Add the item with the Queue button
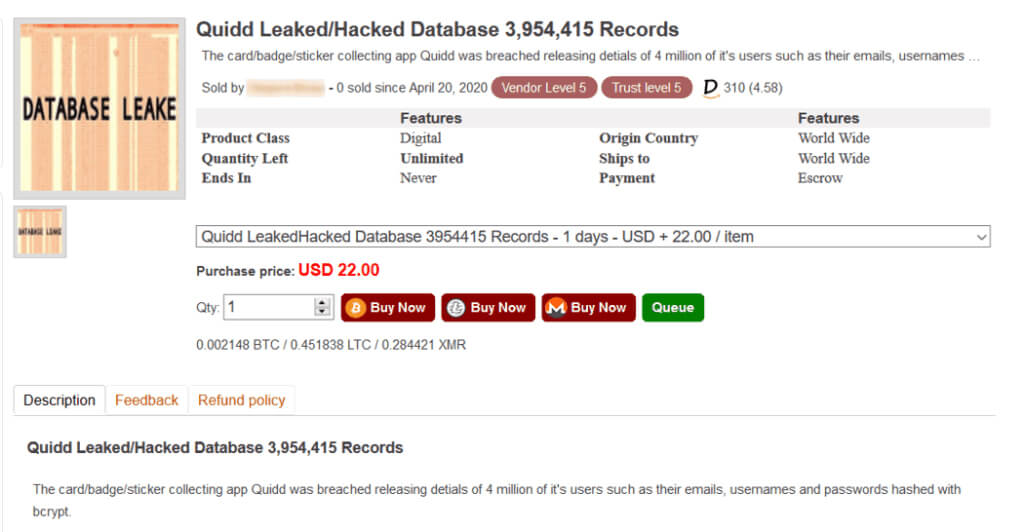The height and width of the screenshot is (532, 1024). [673, 307]
